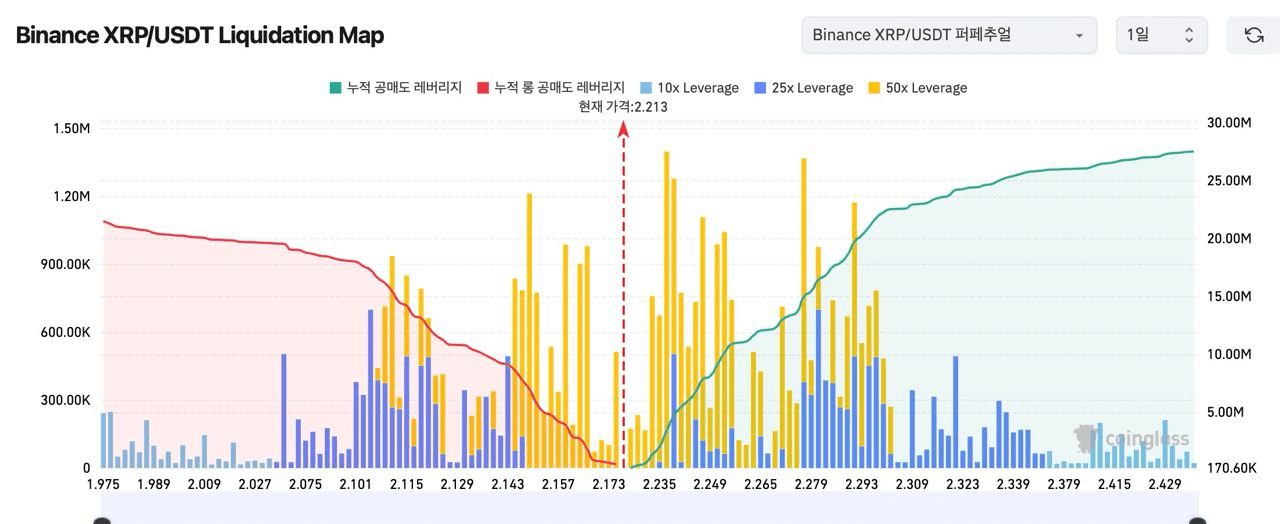Toggle the 10x Leverage legend entry
Screen dimensions: 1280x524
[689, 88]
